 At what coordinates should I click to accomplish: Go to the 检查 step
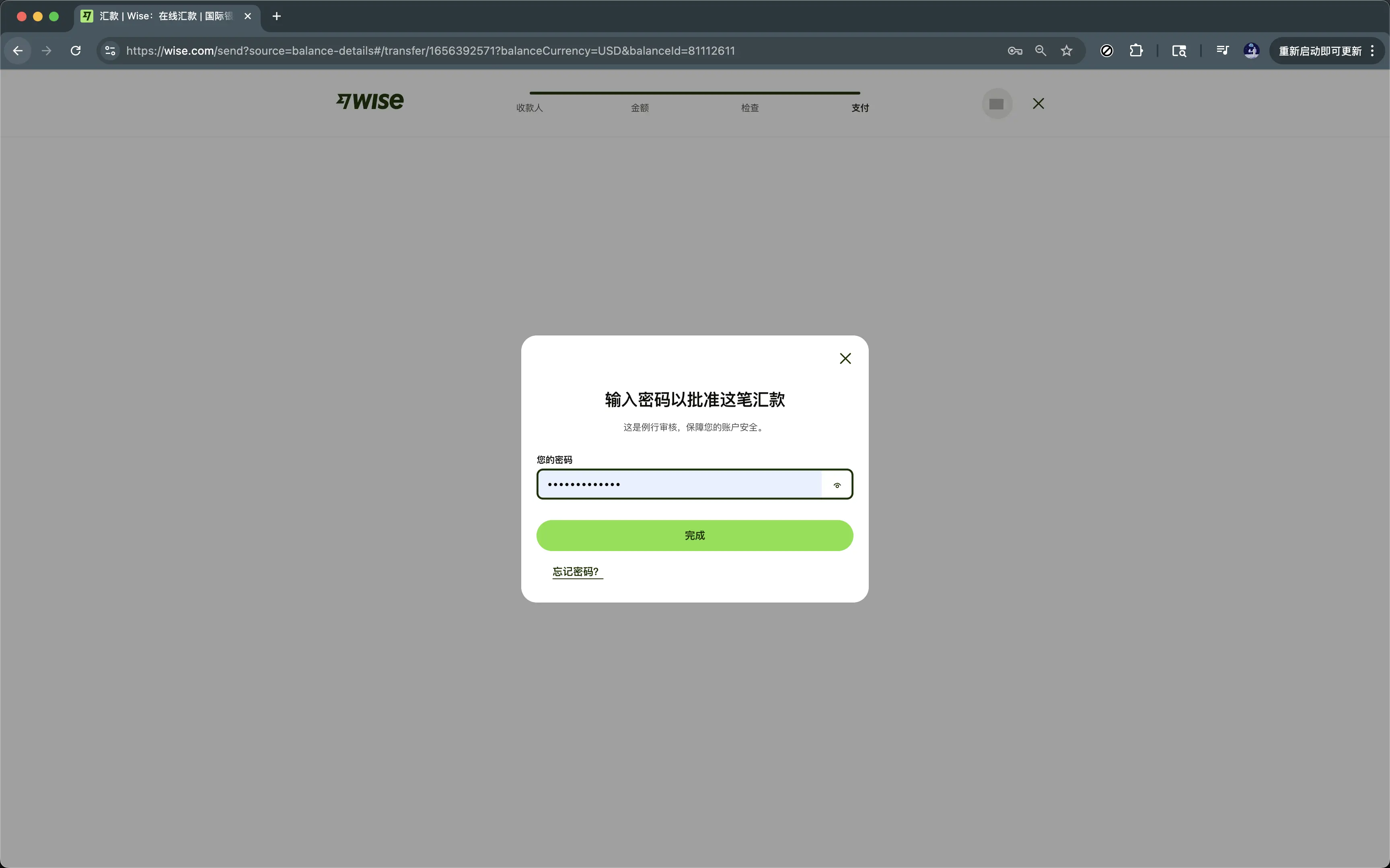tap(750, 108)
